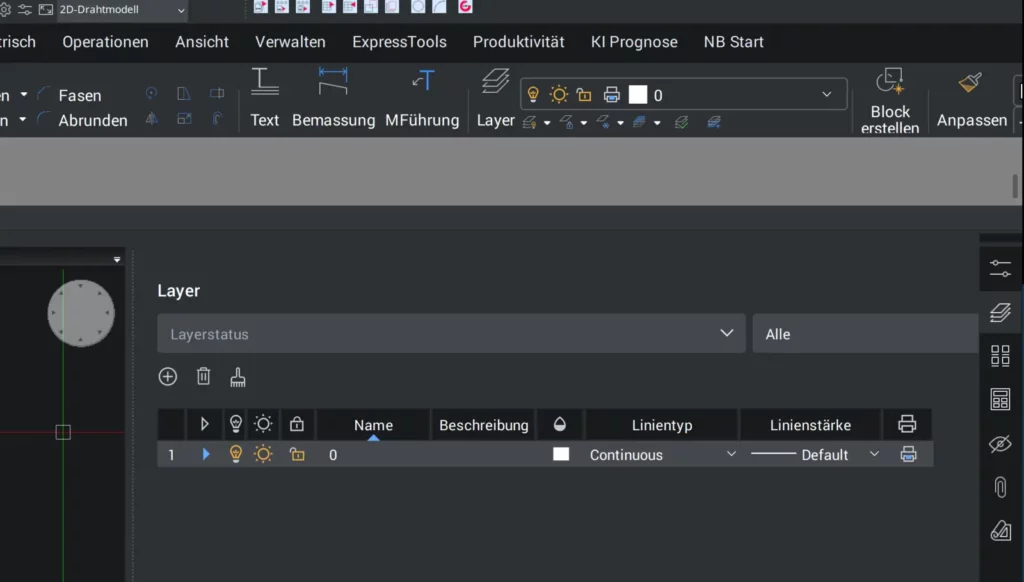Click the gray view-rotation compass circle
The width and height of the screenshot is (1024, 582).
coord(81,314)
